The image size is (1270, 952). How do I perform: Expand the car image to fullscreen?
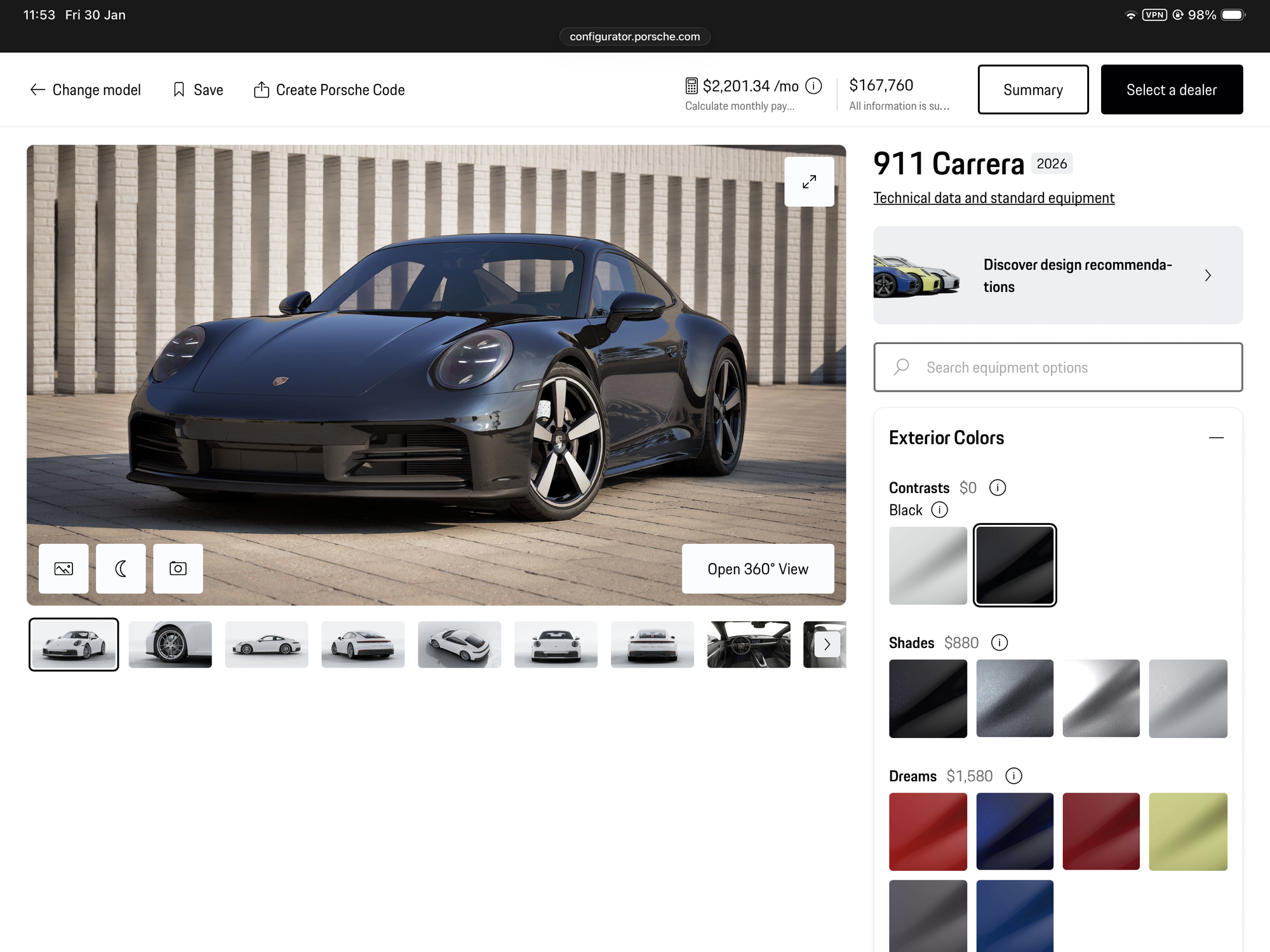click(x=809, y=182)
